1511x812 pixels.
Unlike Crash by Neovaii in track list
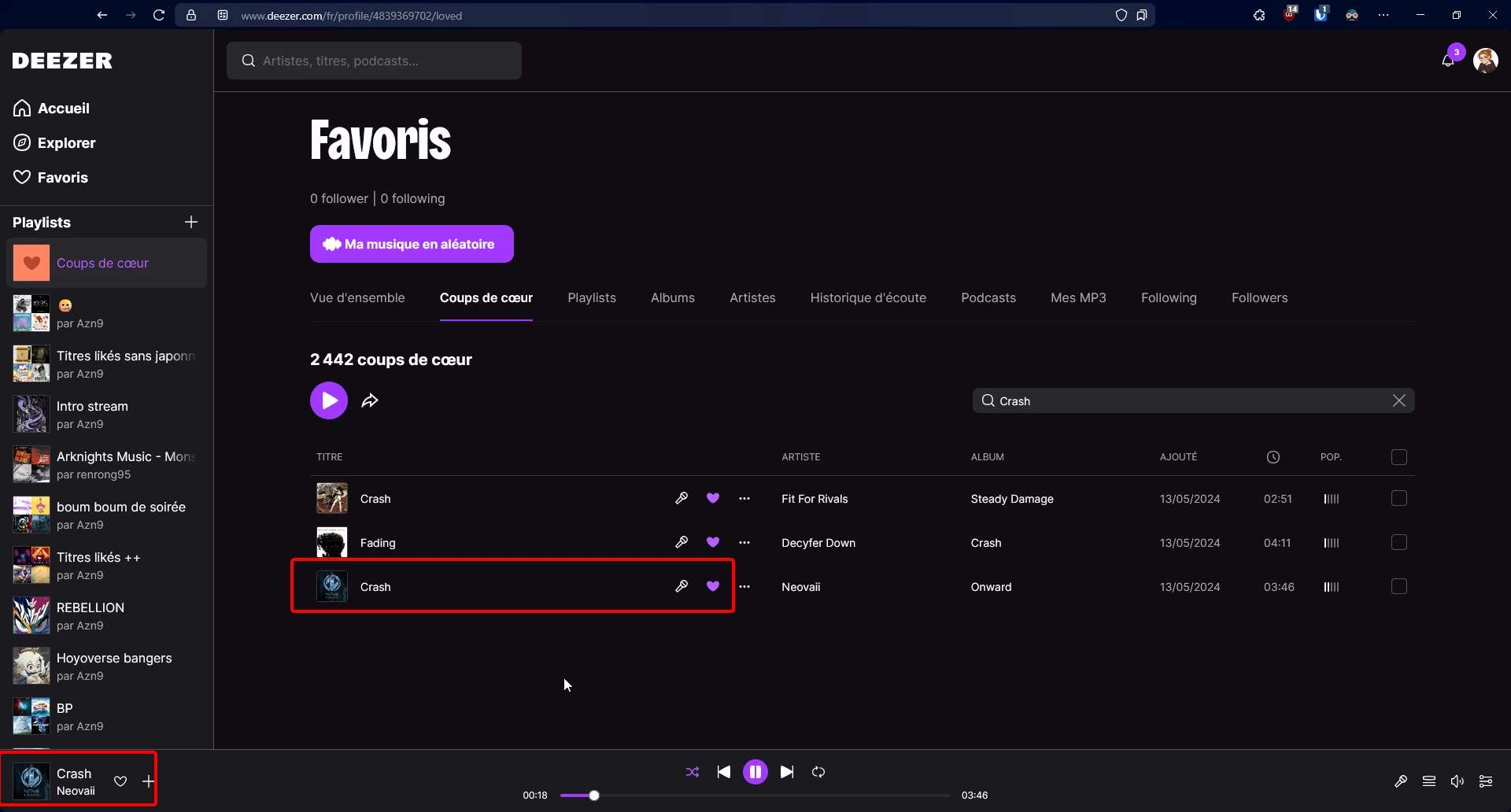point(713,586)
